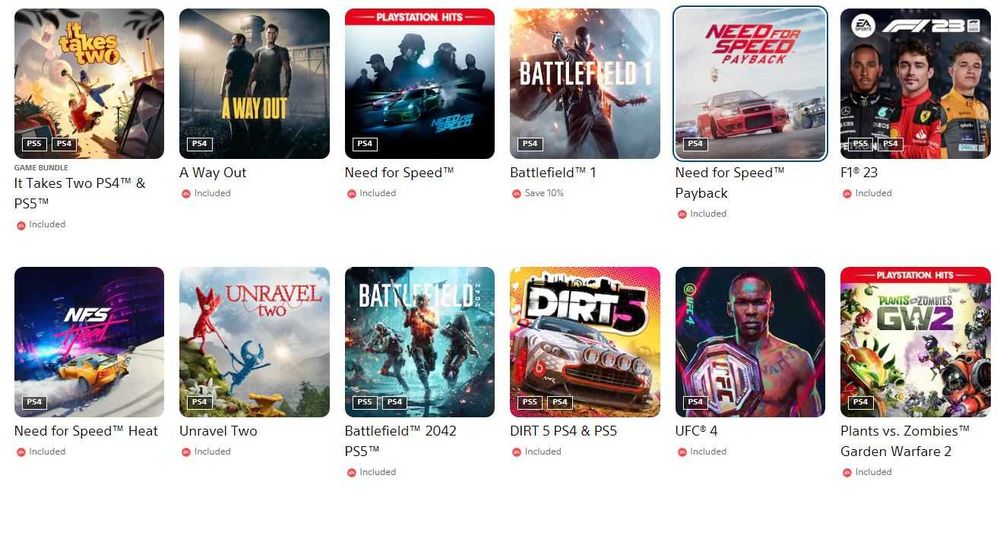Select the F1 23 game cover
The height and width of the screenshot is (555, 1000).
tap(915, 84)
